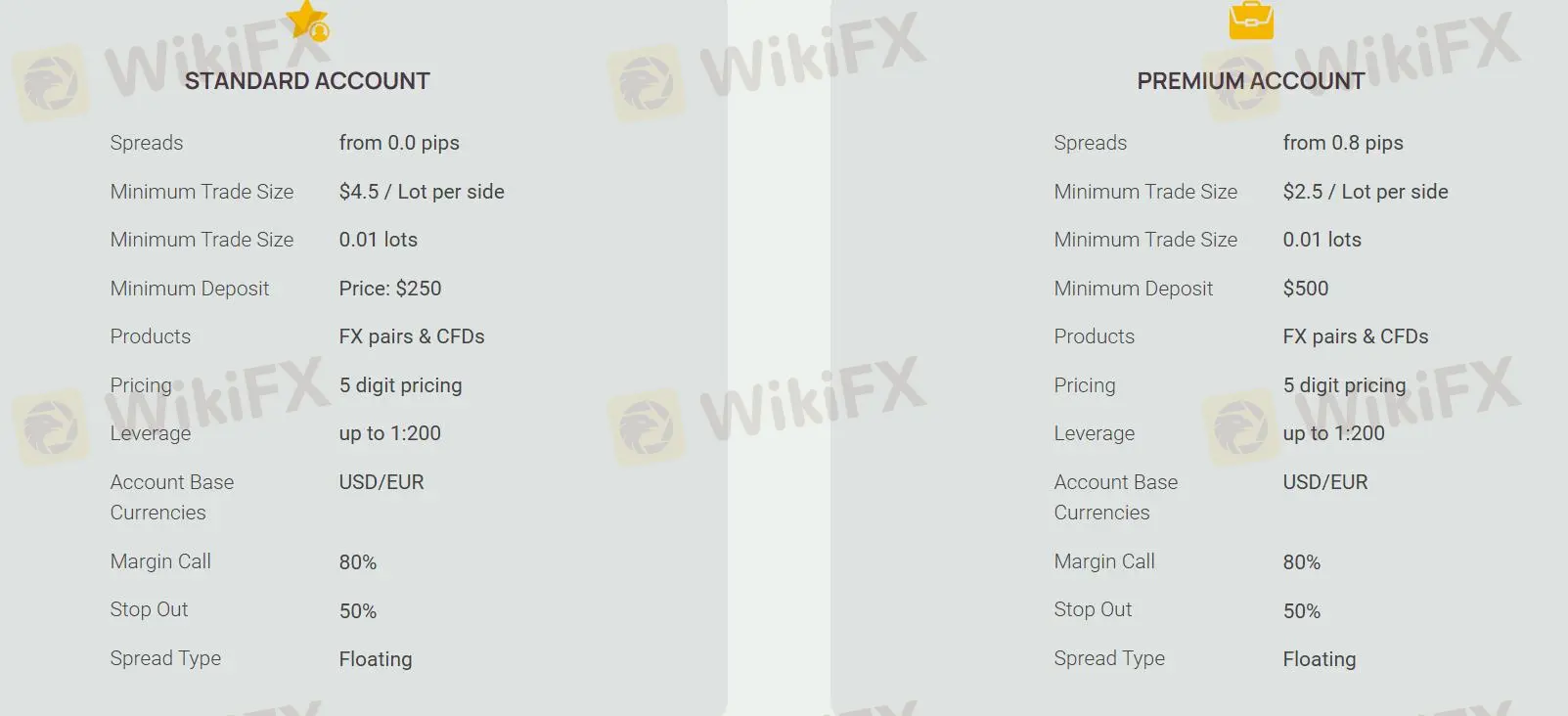1568x716 pixels.
Task: Click the Standard Account star icon
Action: [308, 20]
